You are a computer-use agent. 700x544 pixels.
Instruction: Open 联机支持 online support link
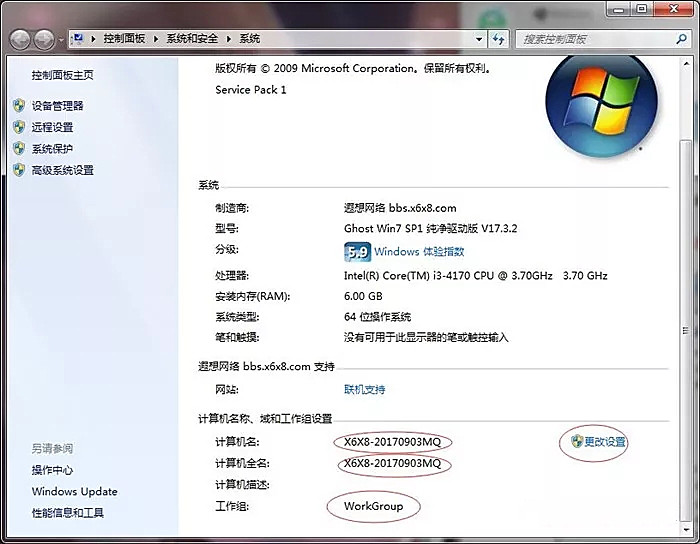click(x=364, y=390)
